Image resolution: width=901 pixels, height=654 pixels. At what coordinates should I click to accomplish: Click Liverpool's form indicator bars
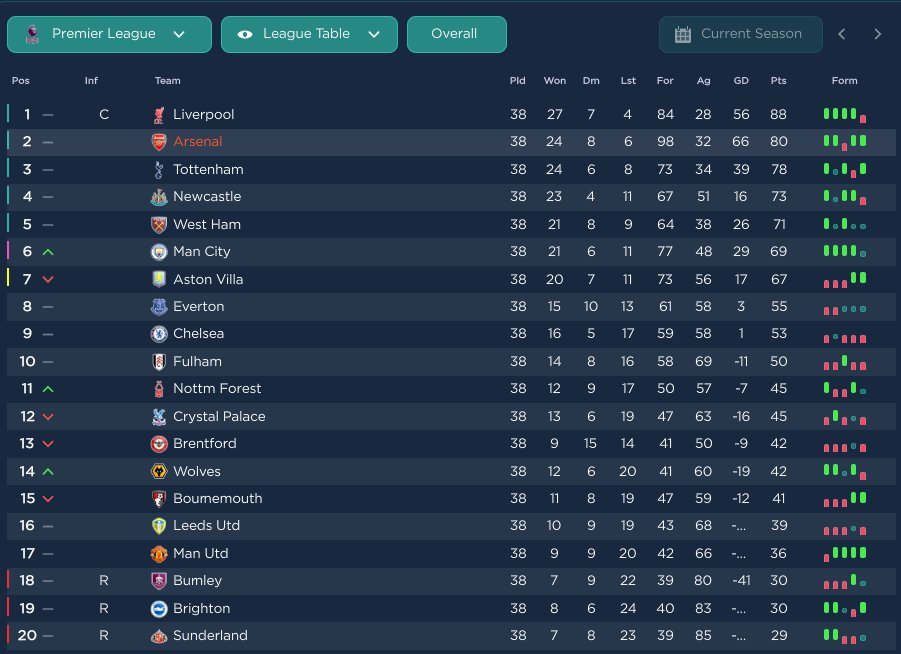point(845,115)
